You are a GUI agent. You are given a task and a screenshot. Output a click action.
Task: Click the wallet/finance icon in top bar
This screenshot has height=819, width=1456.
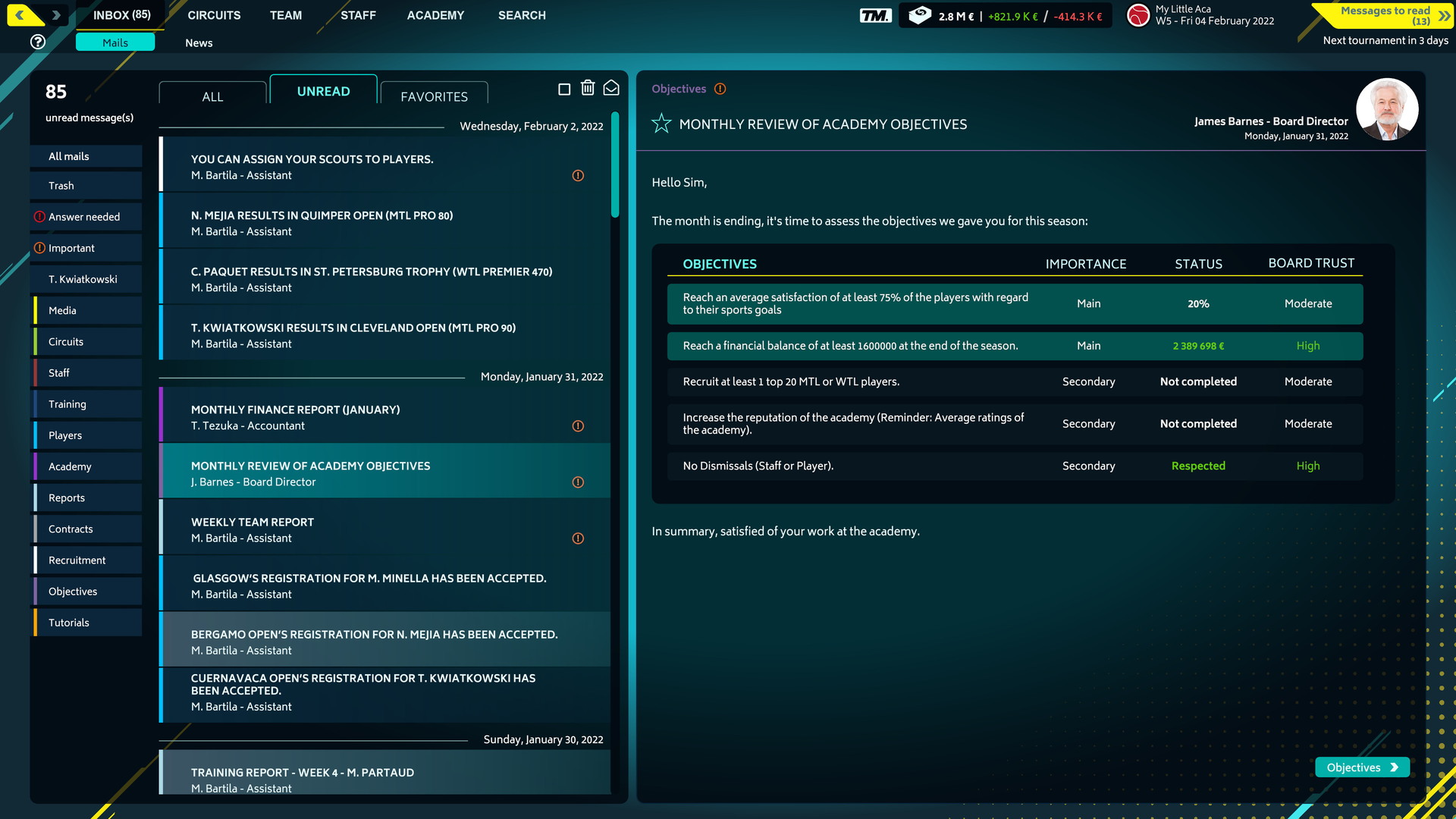(920, 15)
